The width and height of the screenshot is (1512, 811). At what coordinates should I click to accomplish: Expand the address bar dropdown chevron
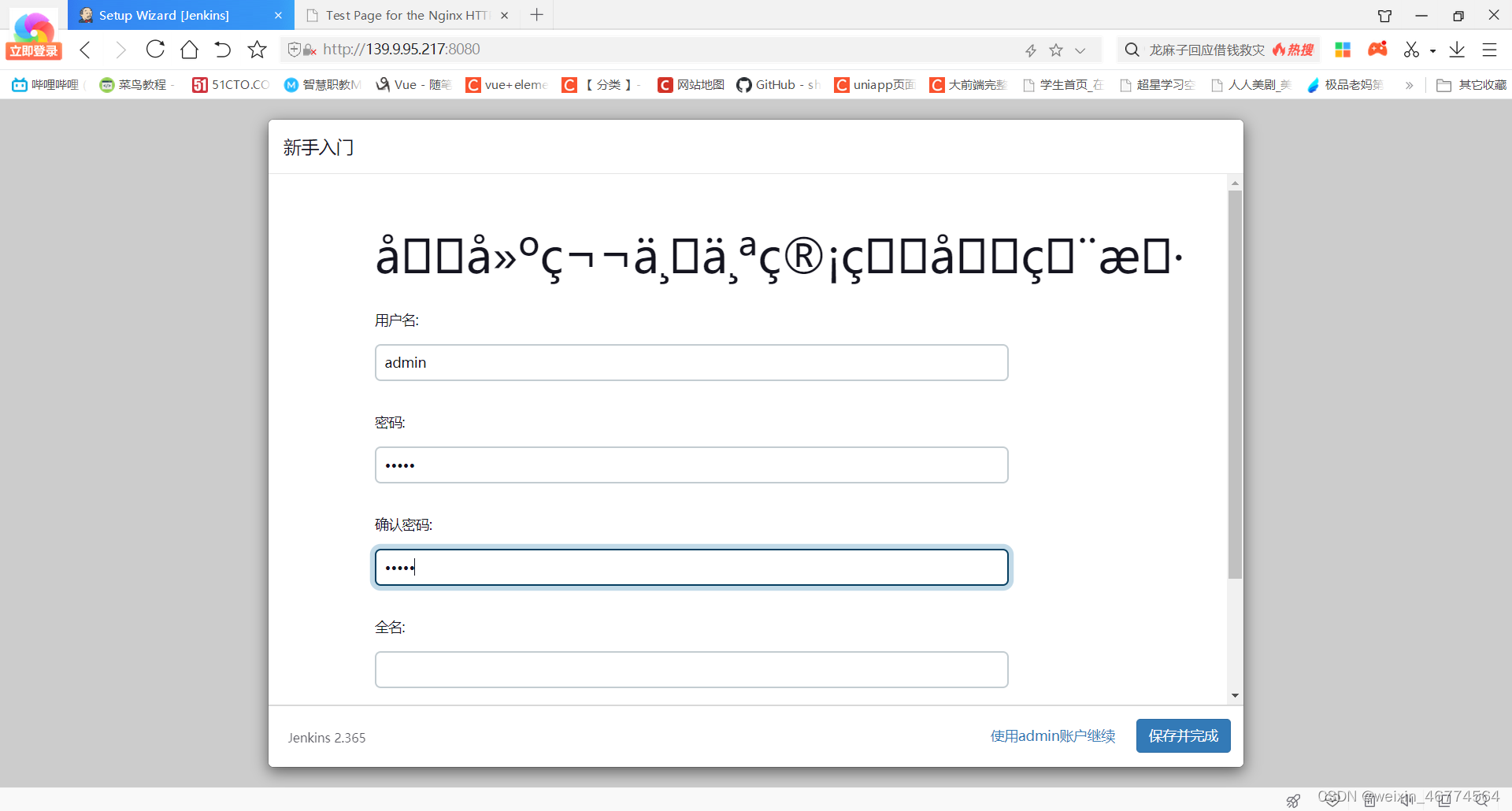[x=1080, y=50]
